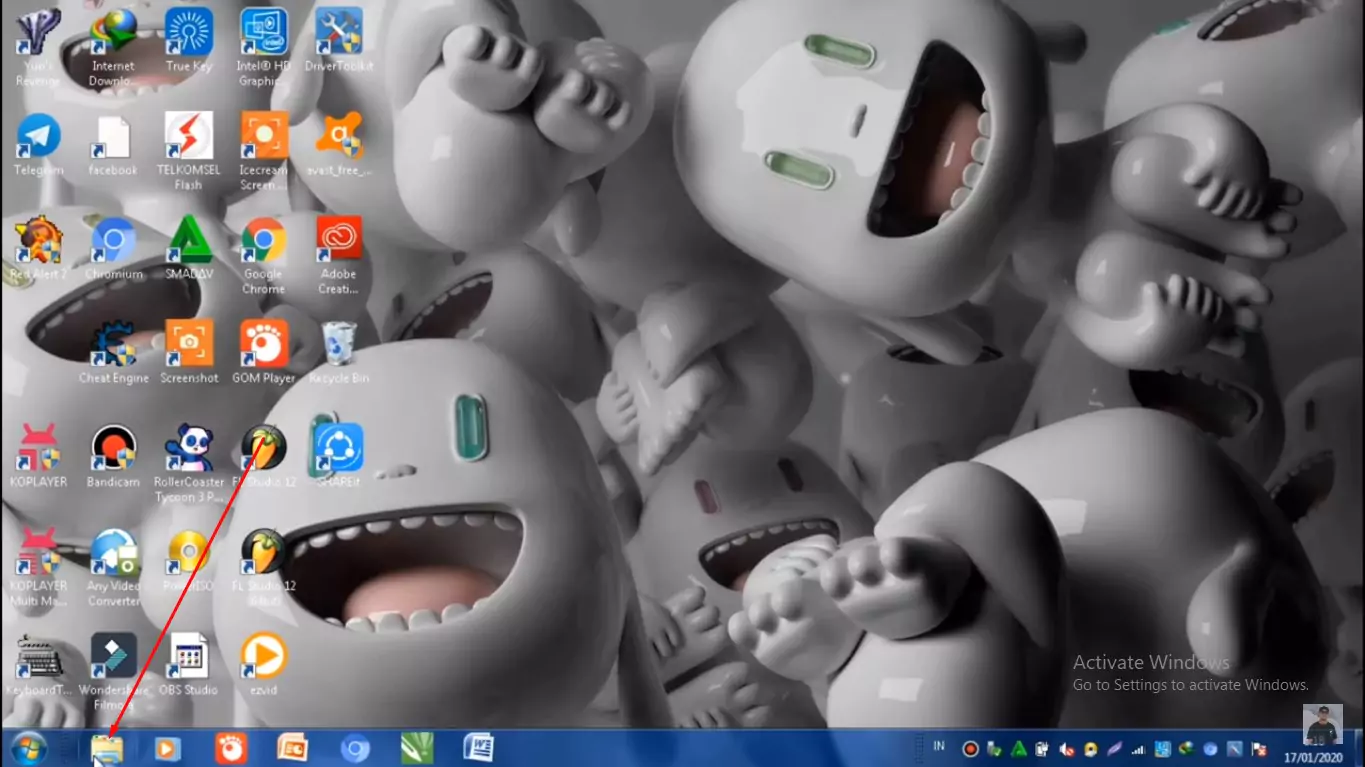Image resolution: width=1365 pixels, height=767 pixels.
Task: Select the Google Chrome desktop shortcut
Action: pos(264,256)
